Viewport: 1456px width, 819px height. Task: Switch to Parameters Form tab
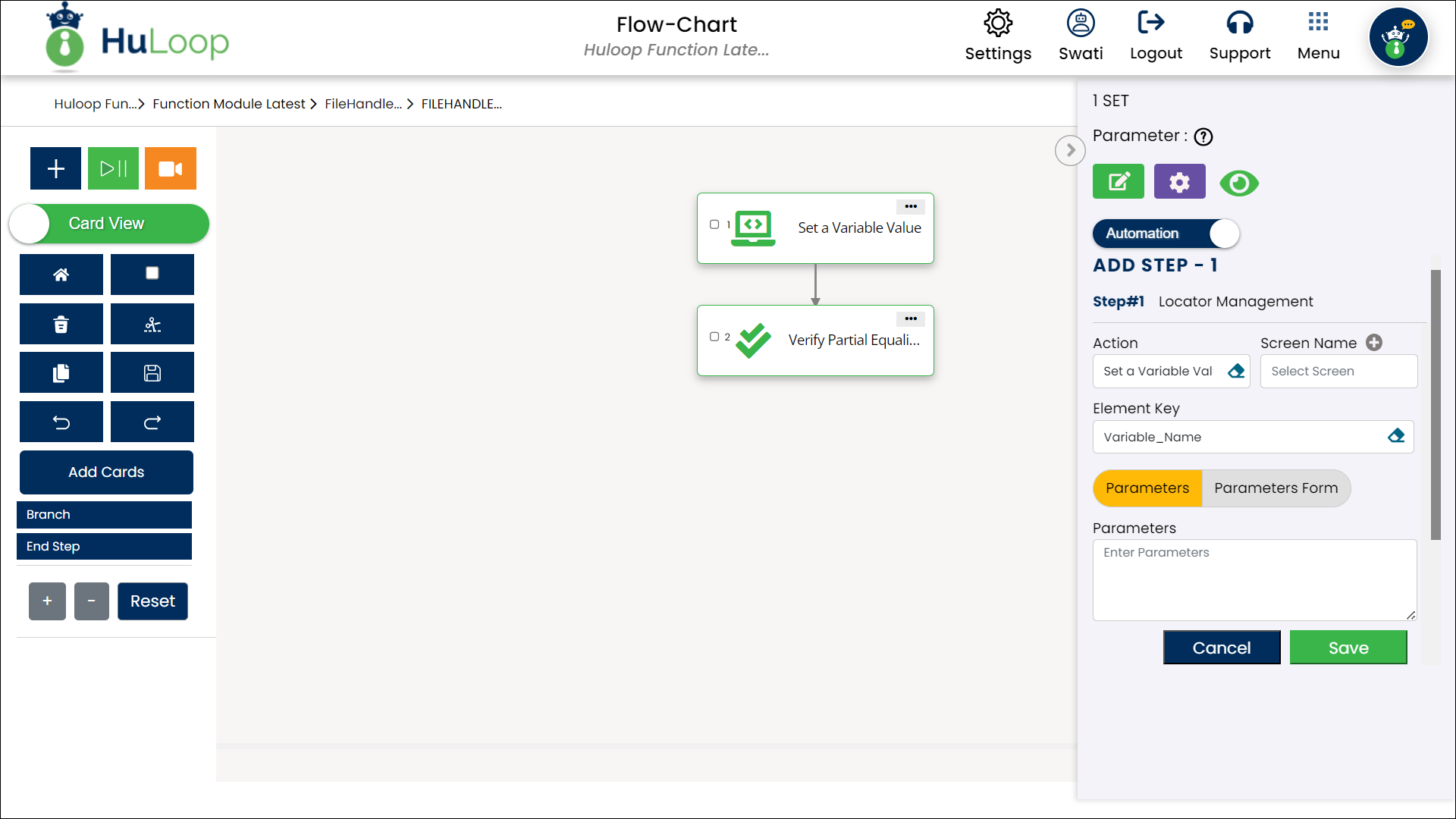(x=1276, y=488)
